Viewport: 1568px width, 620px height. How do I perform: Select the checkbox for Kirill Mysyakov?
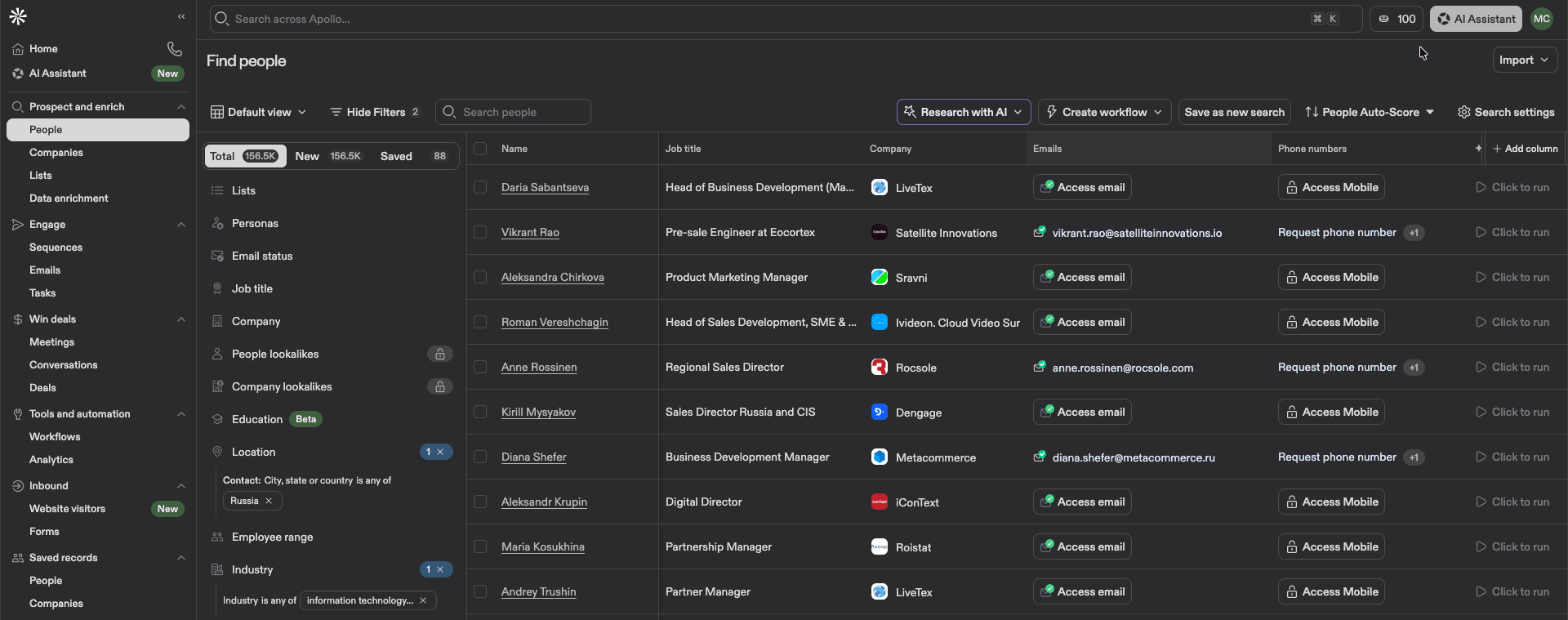click(480, 412)
